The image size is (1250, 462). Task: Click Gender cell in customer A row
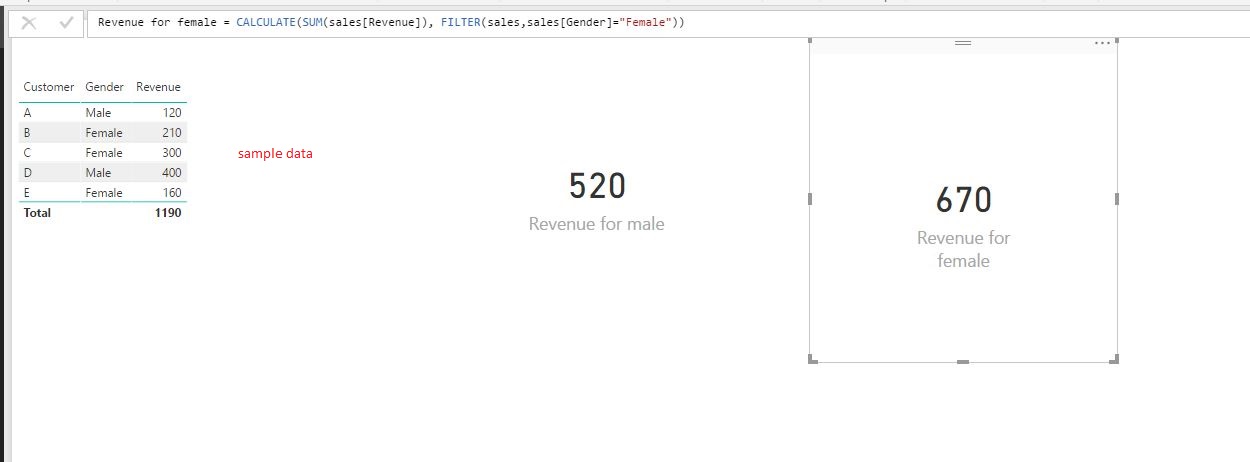[98, 113]
